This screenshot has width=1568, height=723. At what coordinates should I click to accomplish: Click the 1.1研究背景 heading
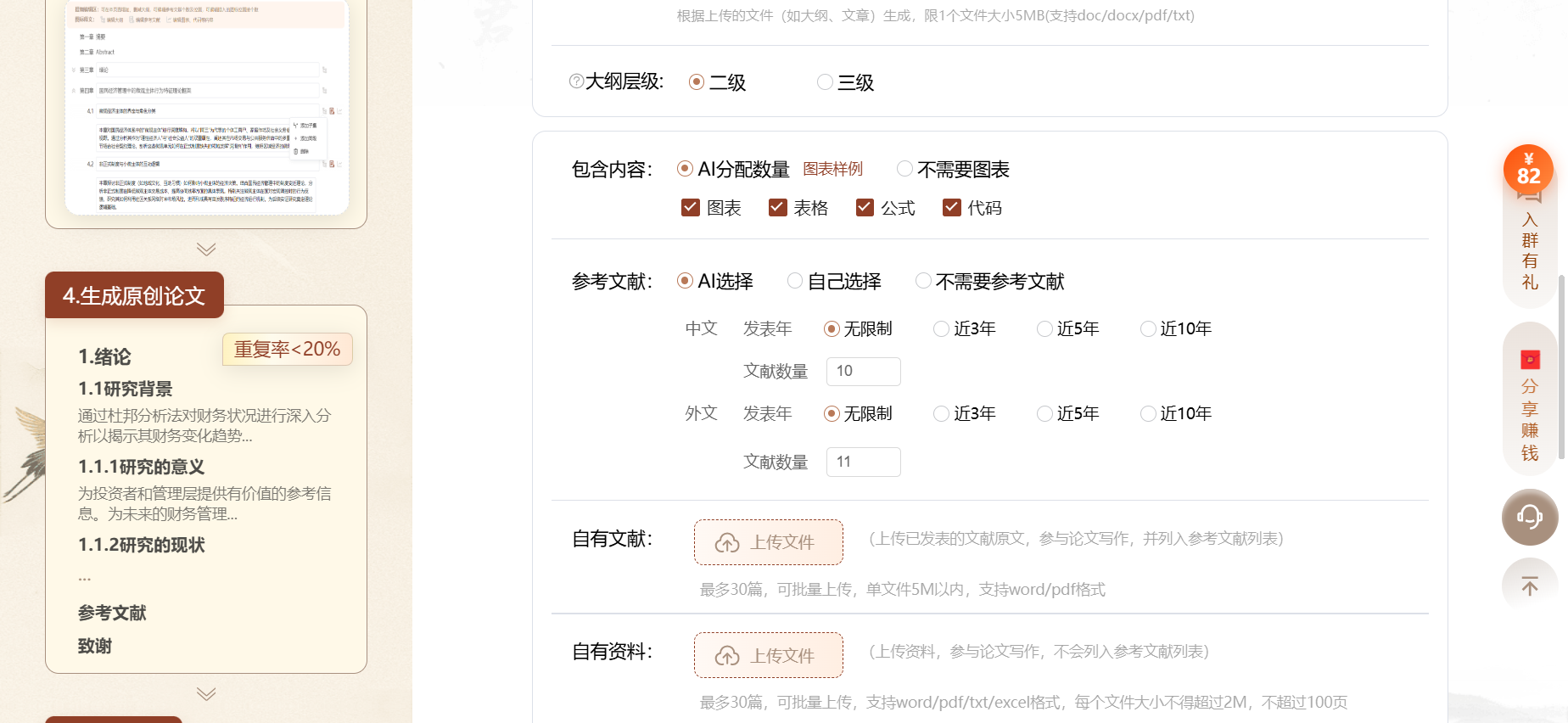126,389
